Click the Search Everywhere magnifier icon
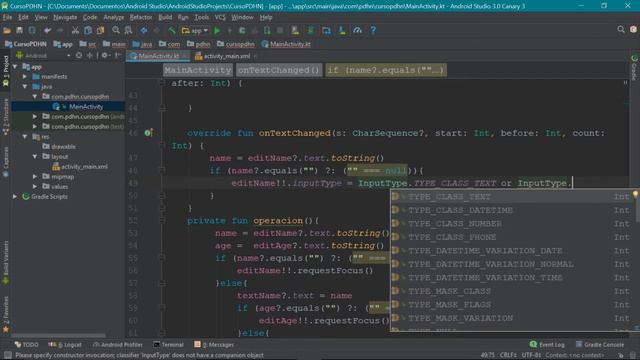Screen dimensions: 640x360 tap(621, 30)
